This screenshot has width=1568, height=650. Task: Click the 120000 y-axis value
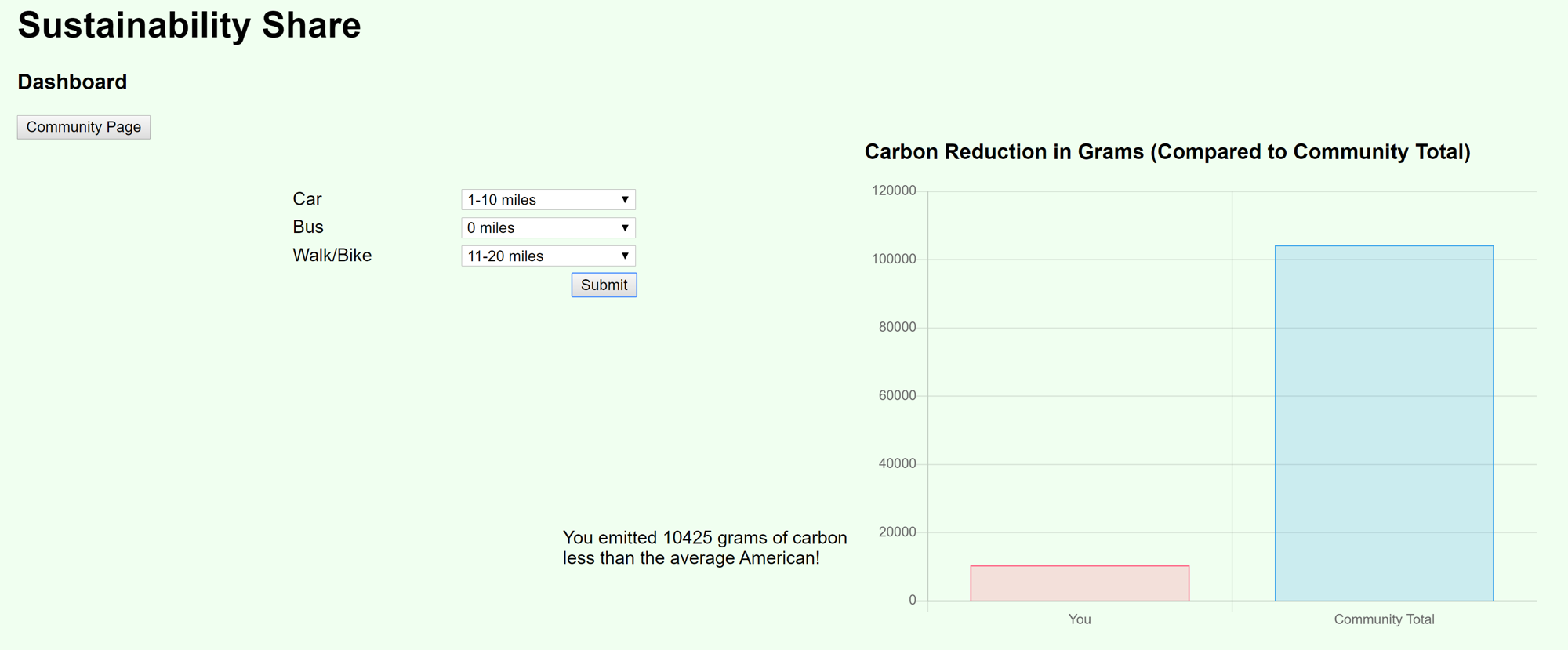pyautogui.click(x=894, y=191)
